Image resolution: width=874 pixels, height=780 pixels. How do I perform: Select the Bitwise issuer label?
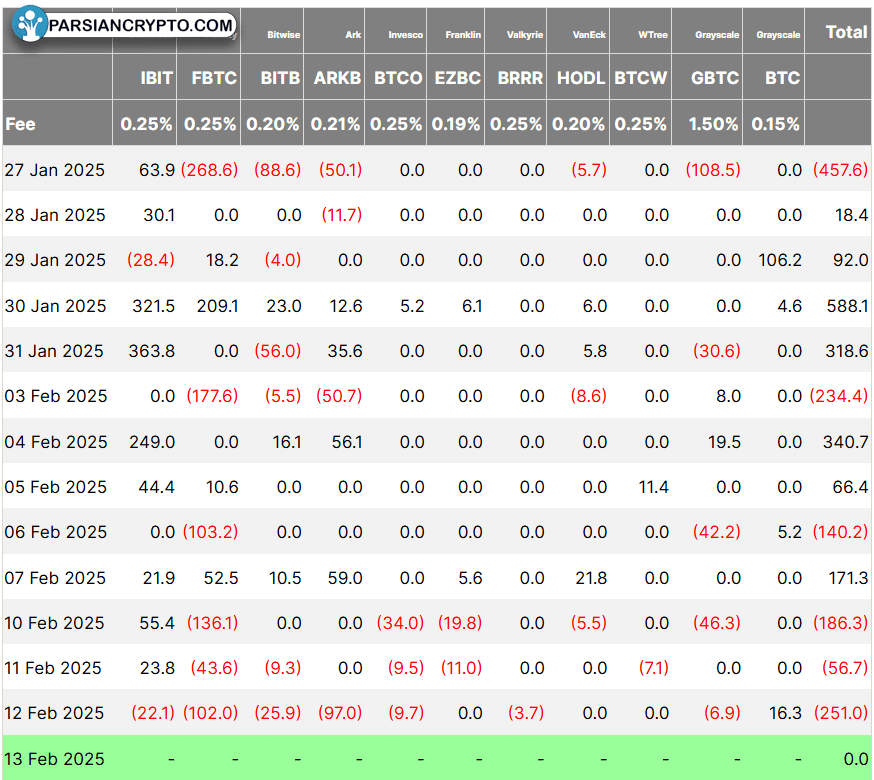(284, 35)
